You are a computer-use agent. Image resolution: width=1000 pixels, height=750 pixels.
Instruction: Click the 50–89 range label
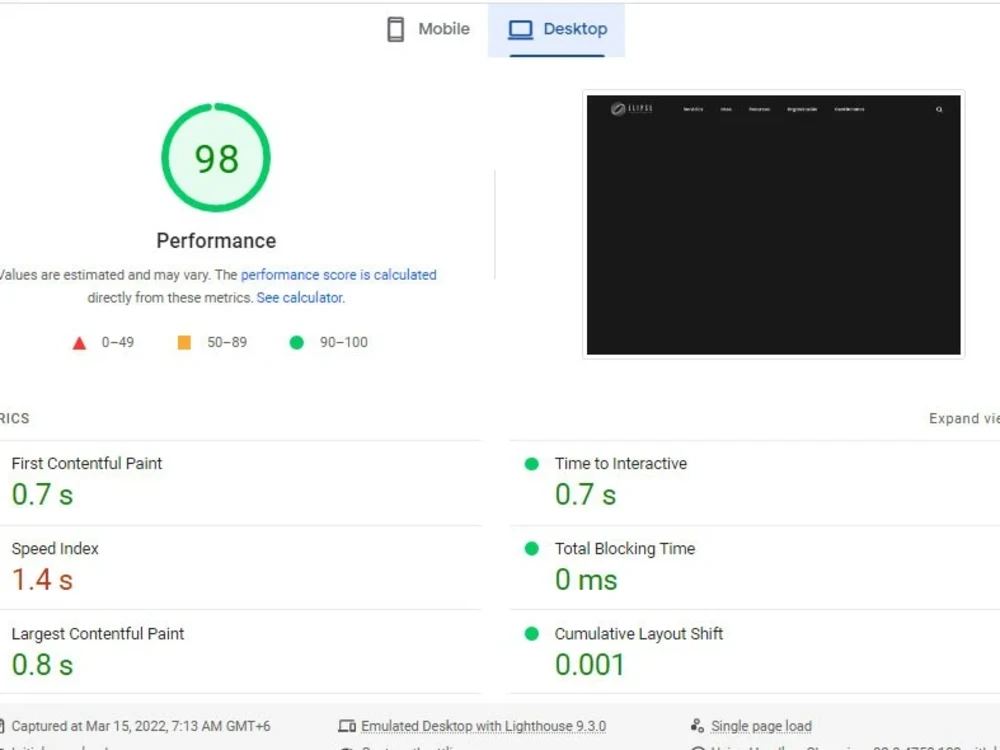point(227,342)
